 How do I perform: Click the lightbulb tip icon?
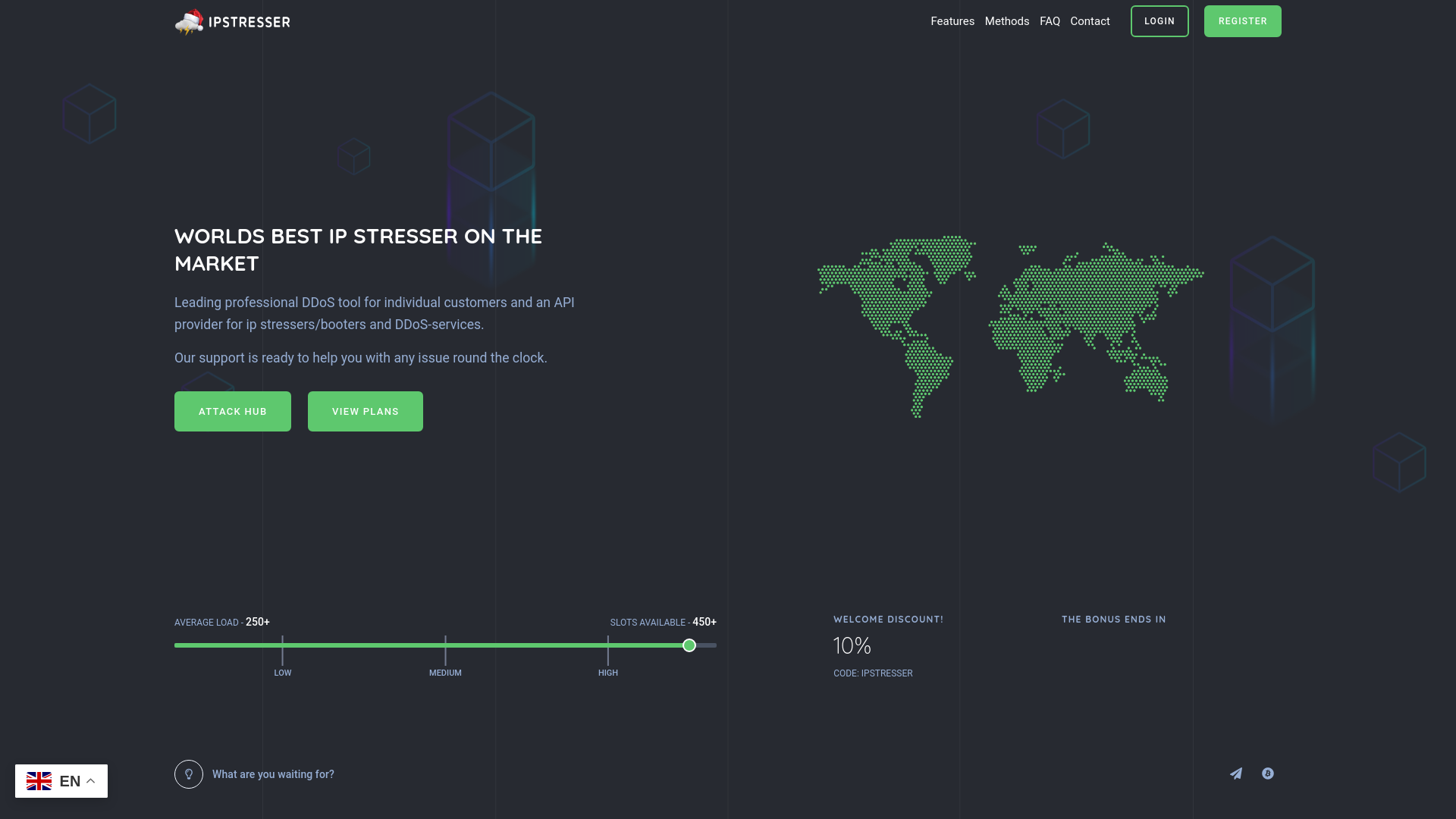point(189,774)
